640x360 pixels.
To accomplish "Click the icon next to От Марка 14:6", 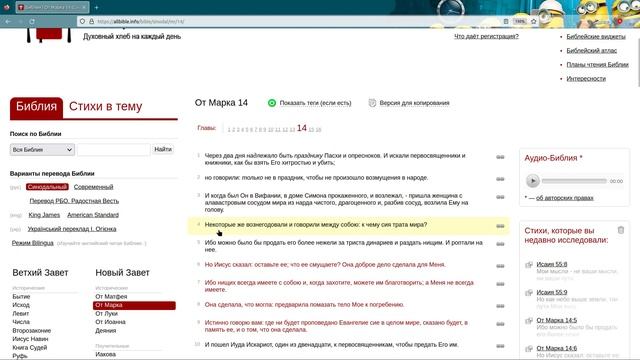I will (529, 349).
